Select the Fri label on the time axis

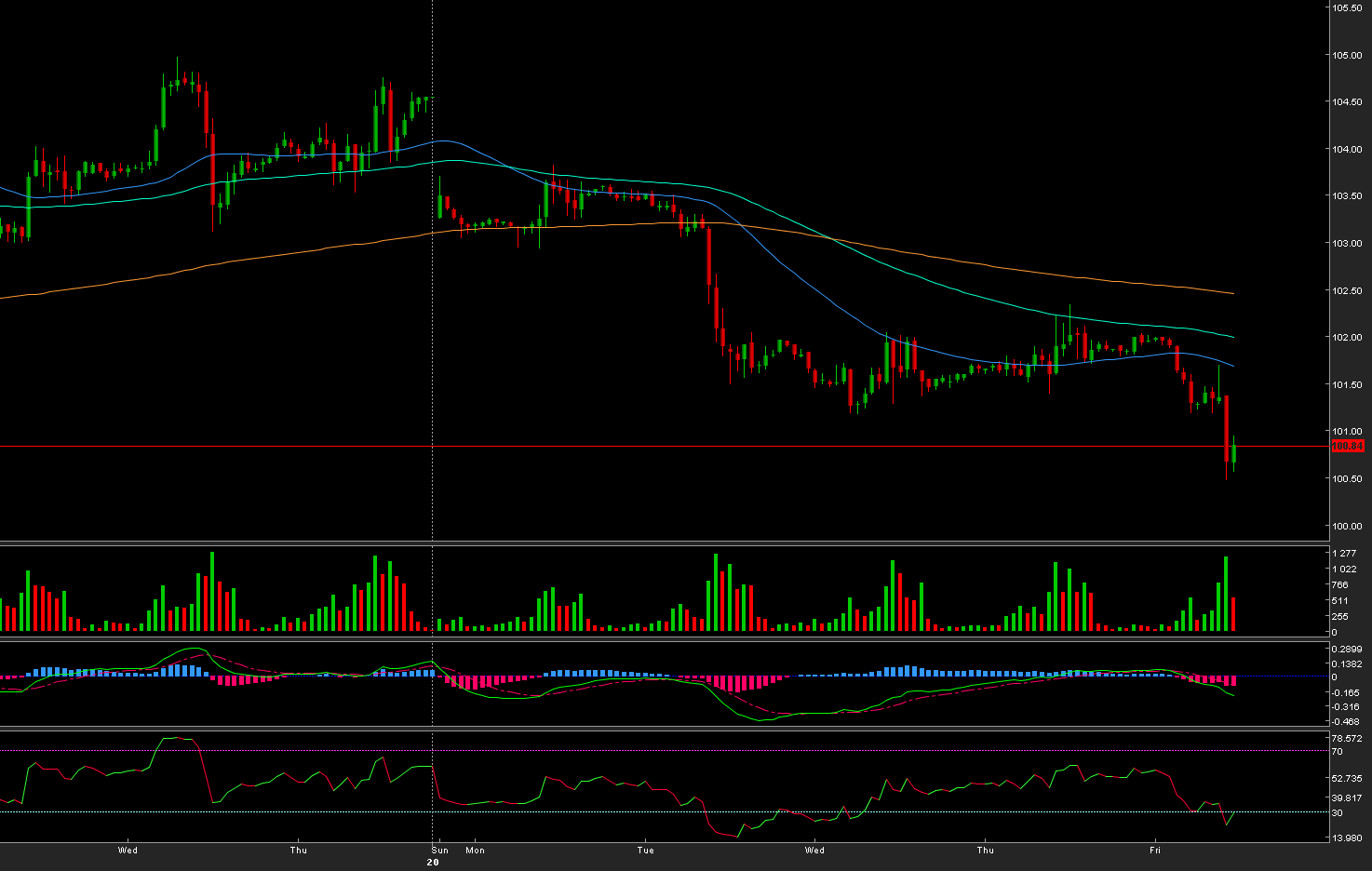(1155, 850)
